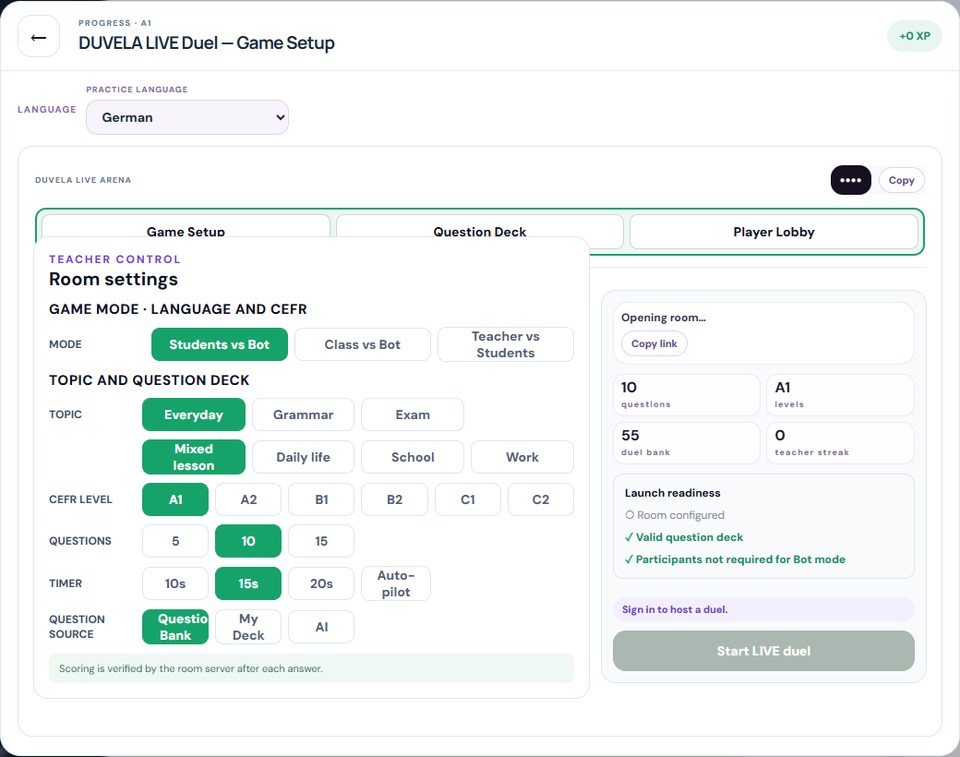Select the Mixed lesson subtopic

pyautogui.click(x=193, y=457)
